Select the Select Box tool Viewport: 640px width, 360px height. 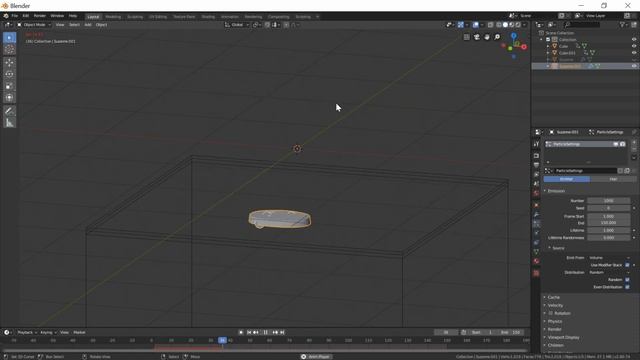tap(9, 38)
